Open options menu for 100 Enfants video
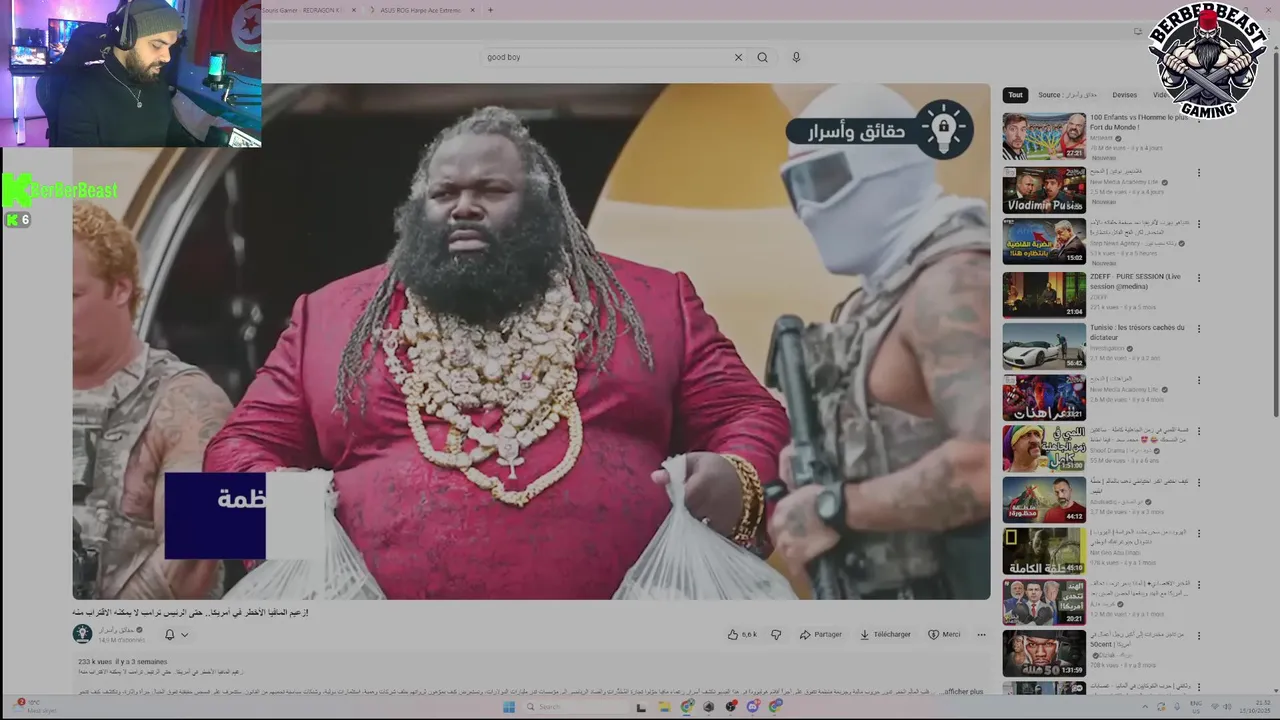Viewport: 1280px width, 720px height. [1198, 120]
